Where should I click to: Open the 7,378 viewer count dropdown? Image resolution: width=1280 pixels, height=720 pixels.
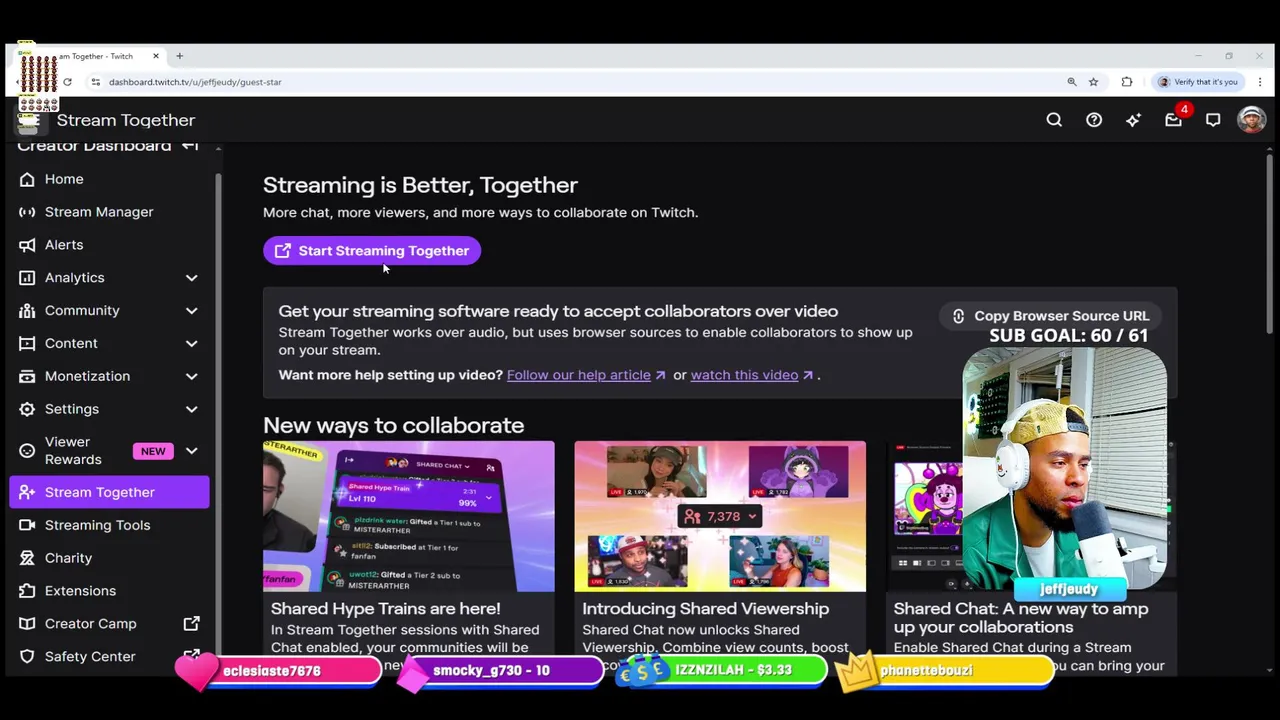pos(720,516)
